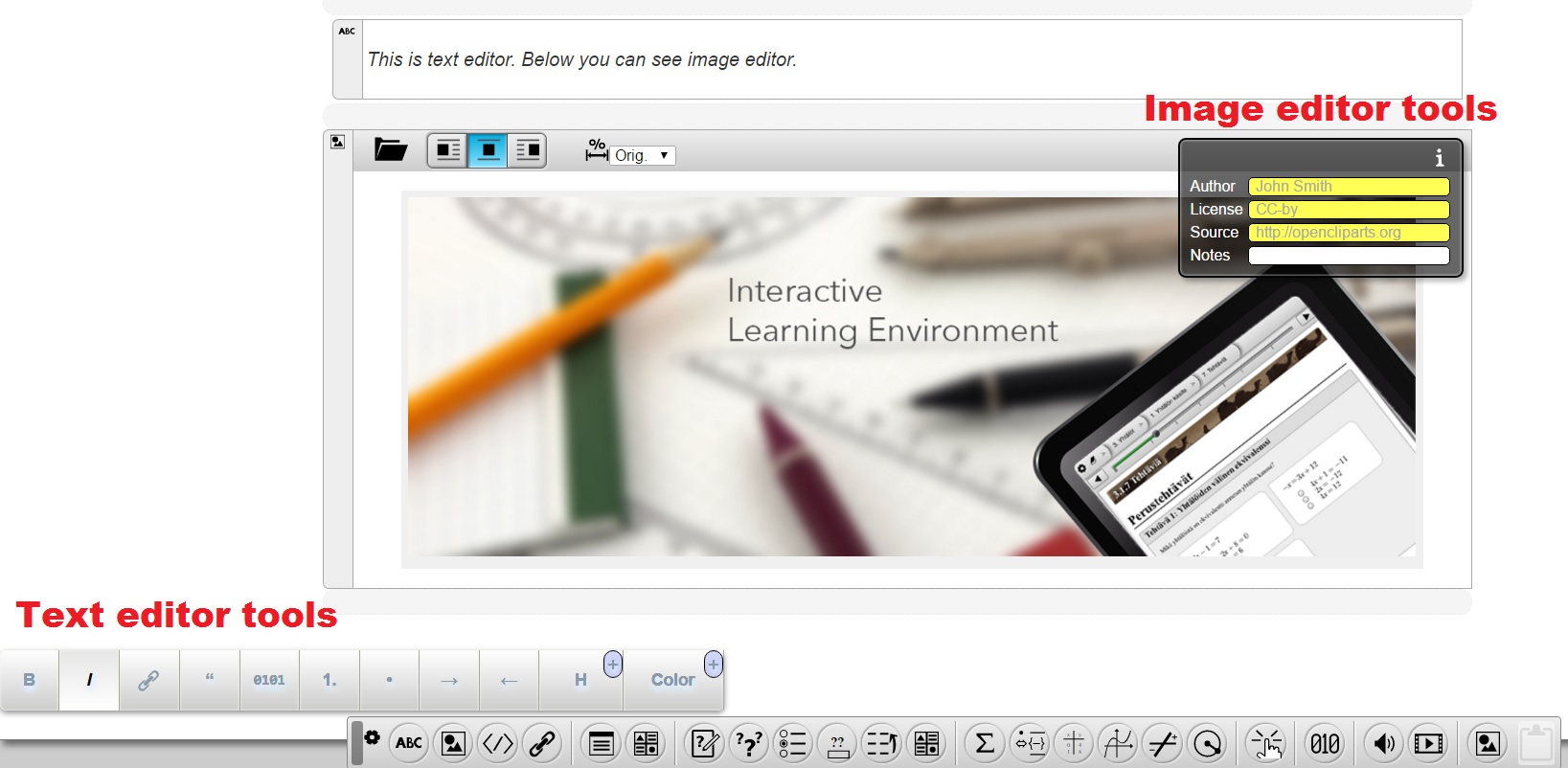Expand heading options with plus on H
This screenshot has height=768, width=1568.
point(613,664)
